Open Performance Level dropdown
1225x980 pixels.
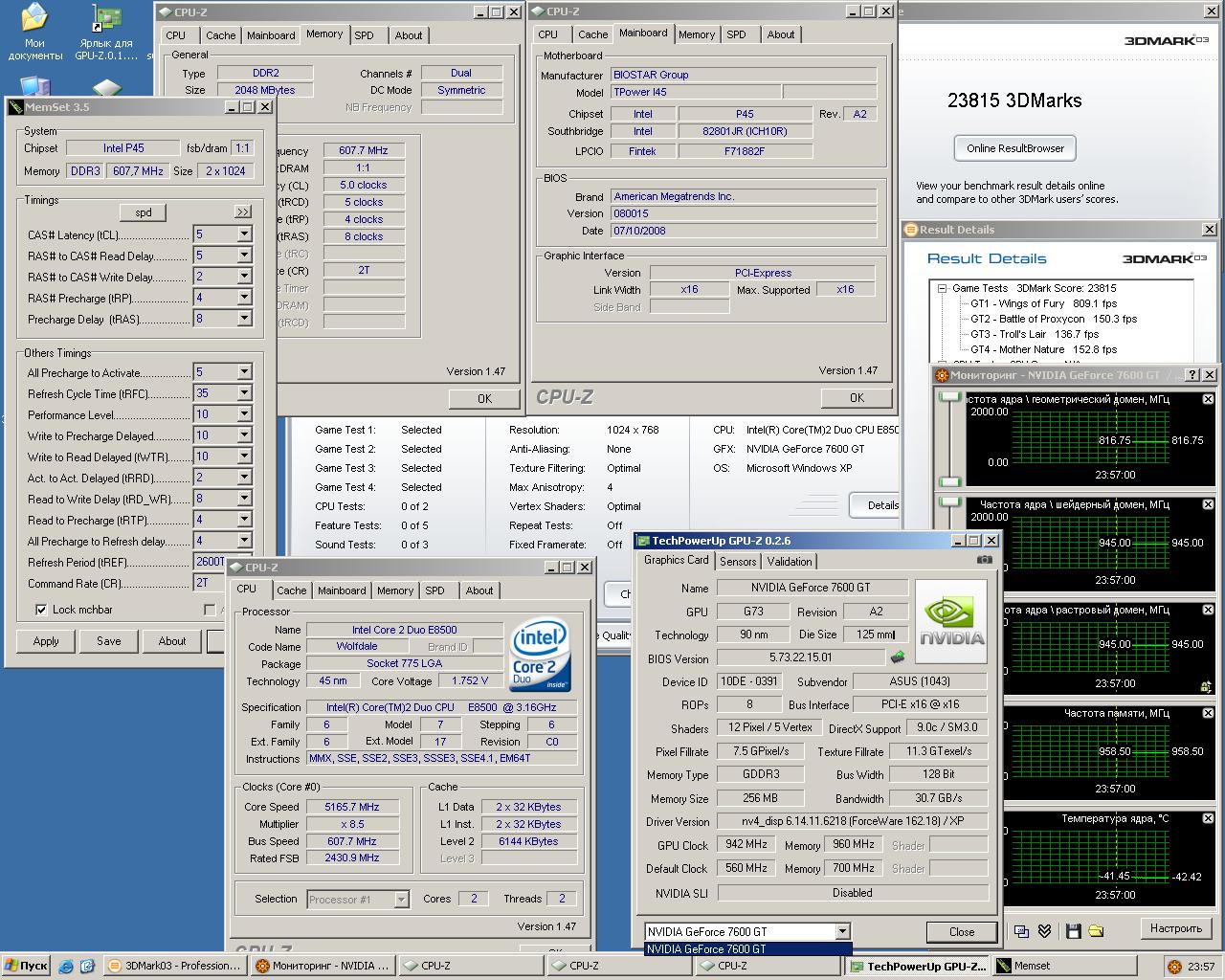tap(244, 414)
